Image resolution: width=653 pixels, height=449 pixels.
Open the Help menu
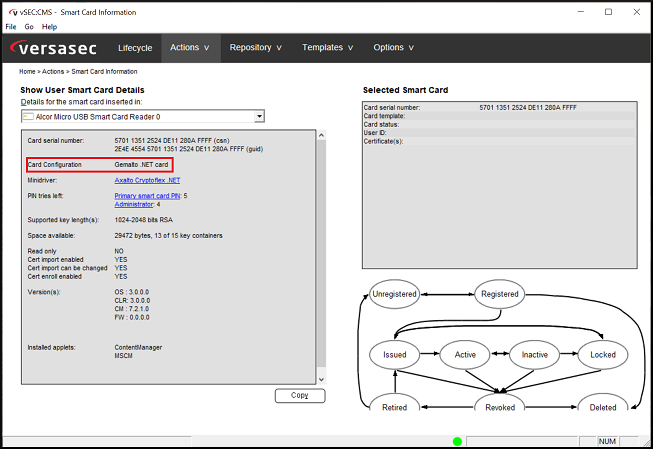(x=49, y=27)
